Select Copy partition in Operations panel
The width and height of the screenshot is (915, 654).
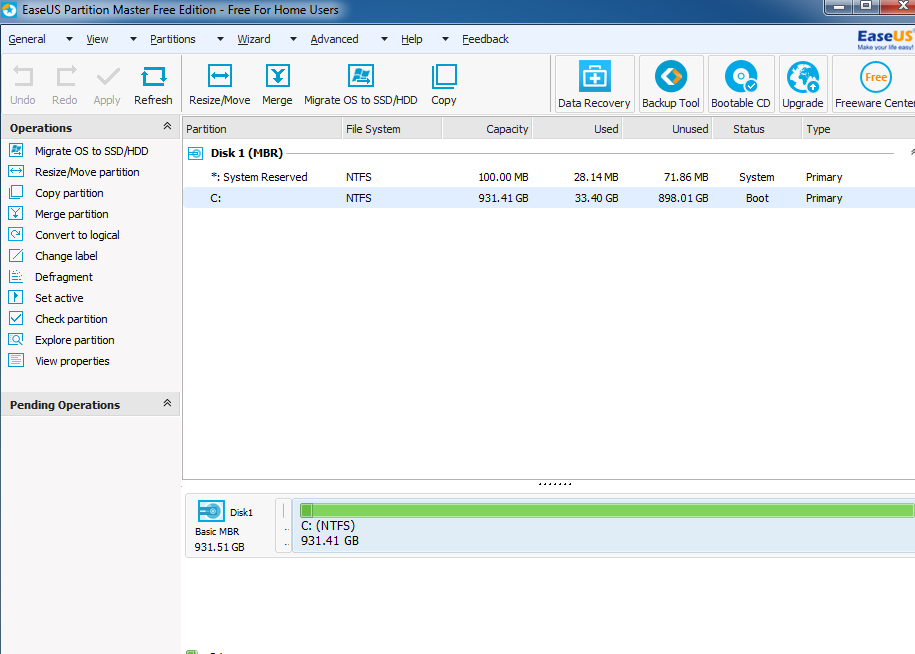tap(69, 193)
